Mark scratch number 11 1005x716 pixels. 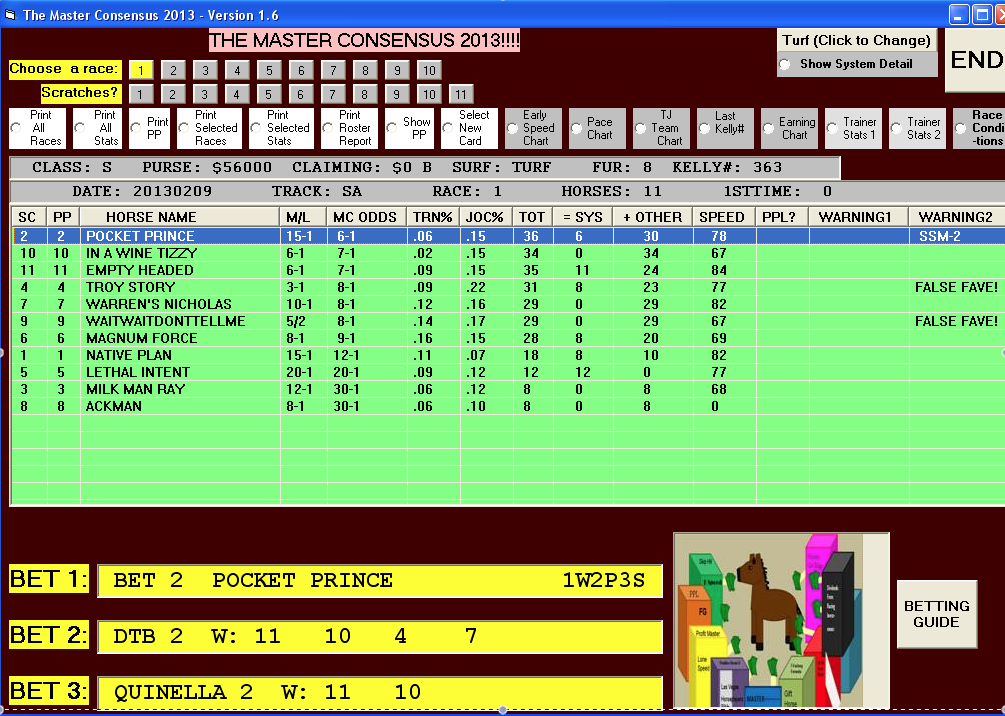coord(459,94)
